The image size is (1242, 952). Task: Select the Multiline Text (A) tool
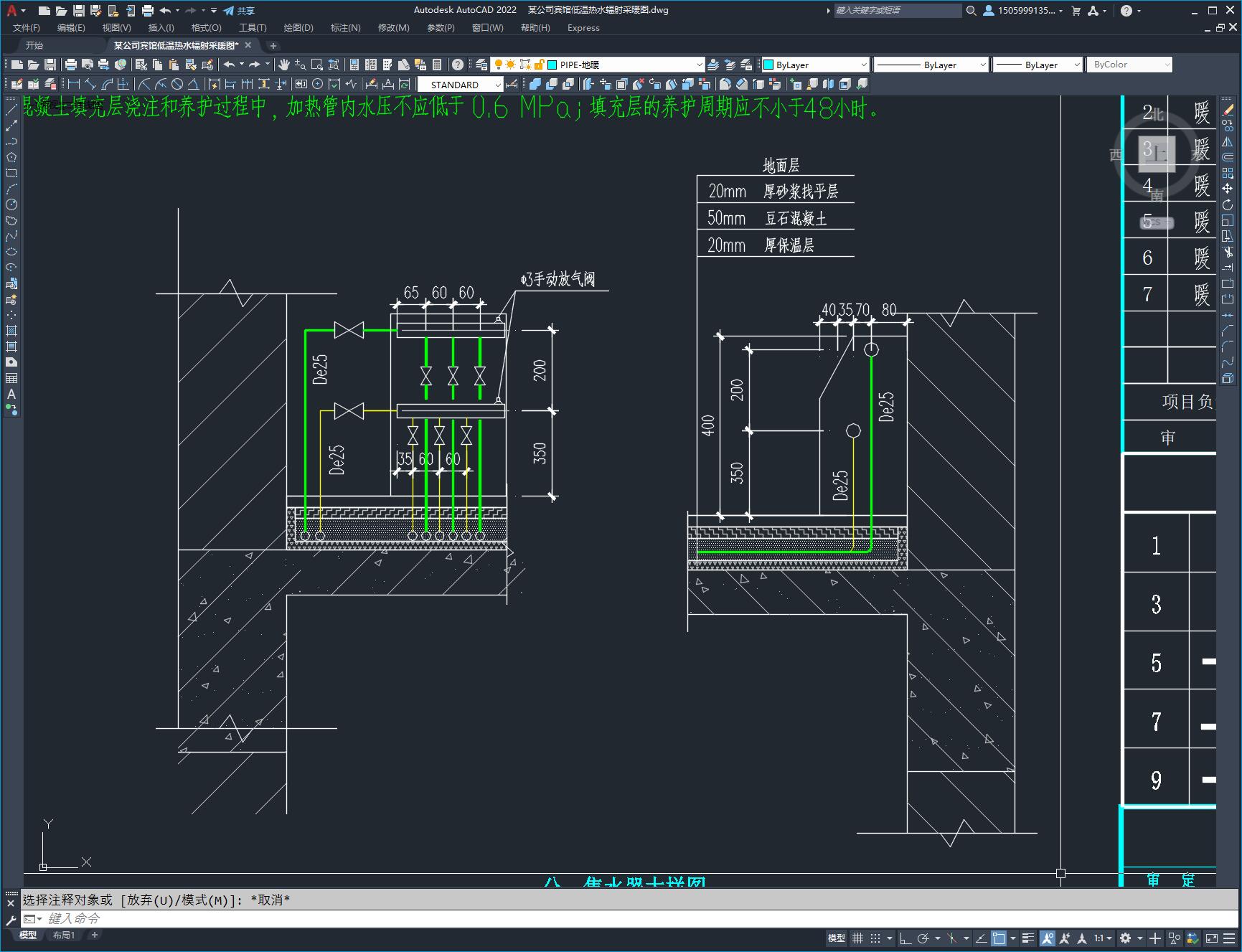point(11,394)
